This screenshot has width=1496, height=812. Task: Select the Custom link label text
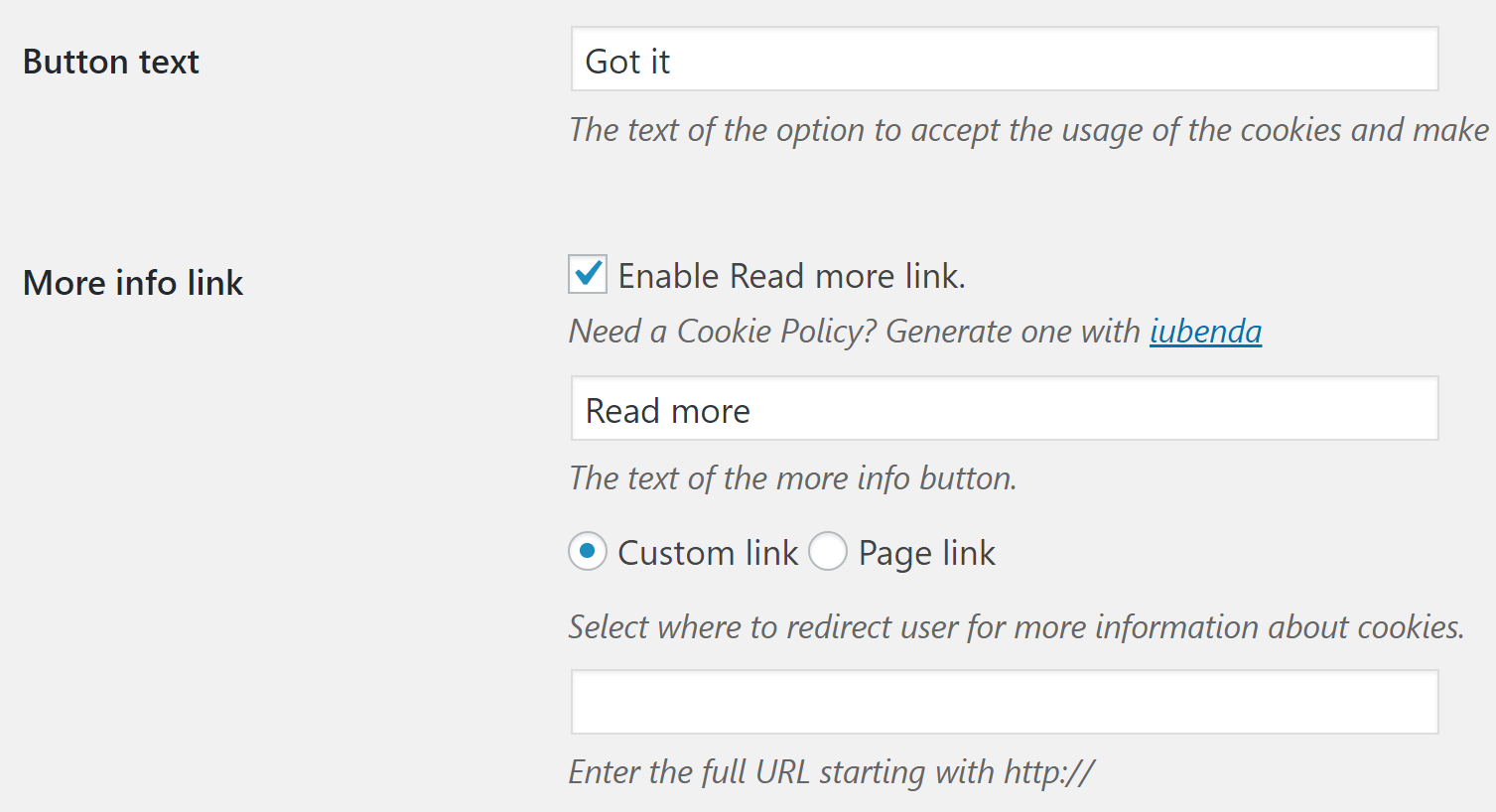[x=707, y=552]
